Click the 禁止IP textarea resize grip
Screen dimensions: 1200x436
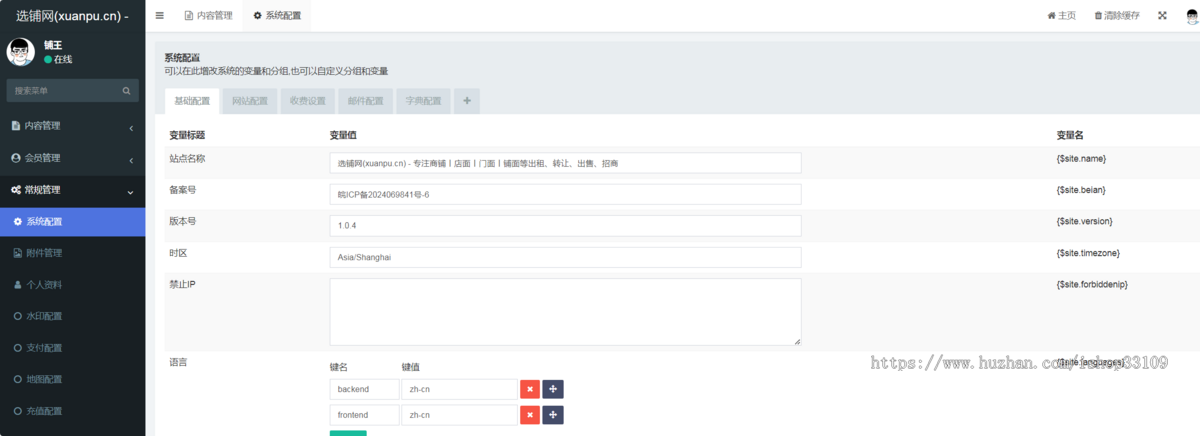[797, 342]
